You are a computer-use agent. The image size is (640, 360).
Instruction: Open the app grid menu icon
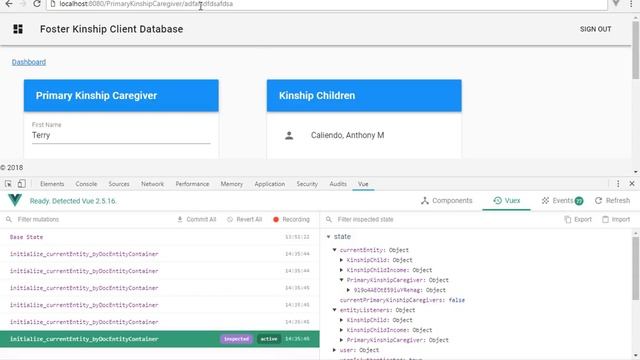[x=18, y=29]
